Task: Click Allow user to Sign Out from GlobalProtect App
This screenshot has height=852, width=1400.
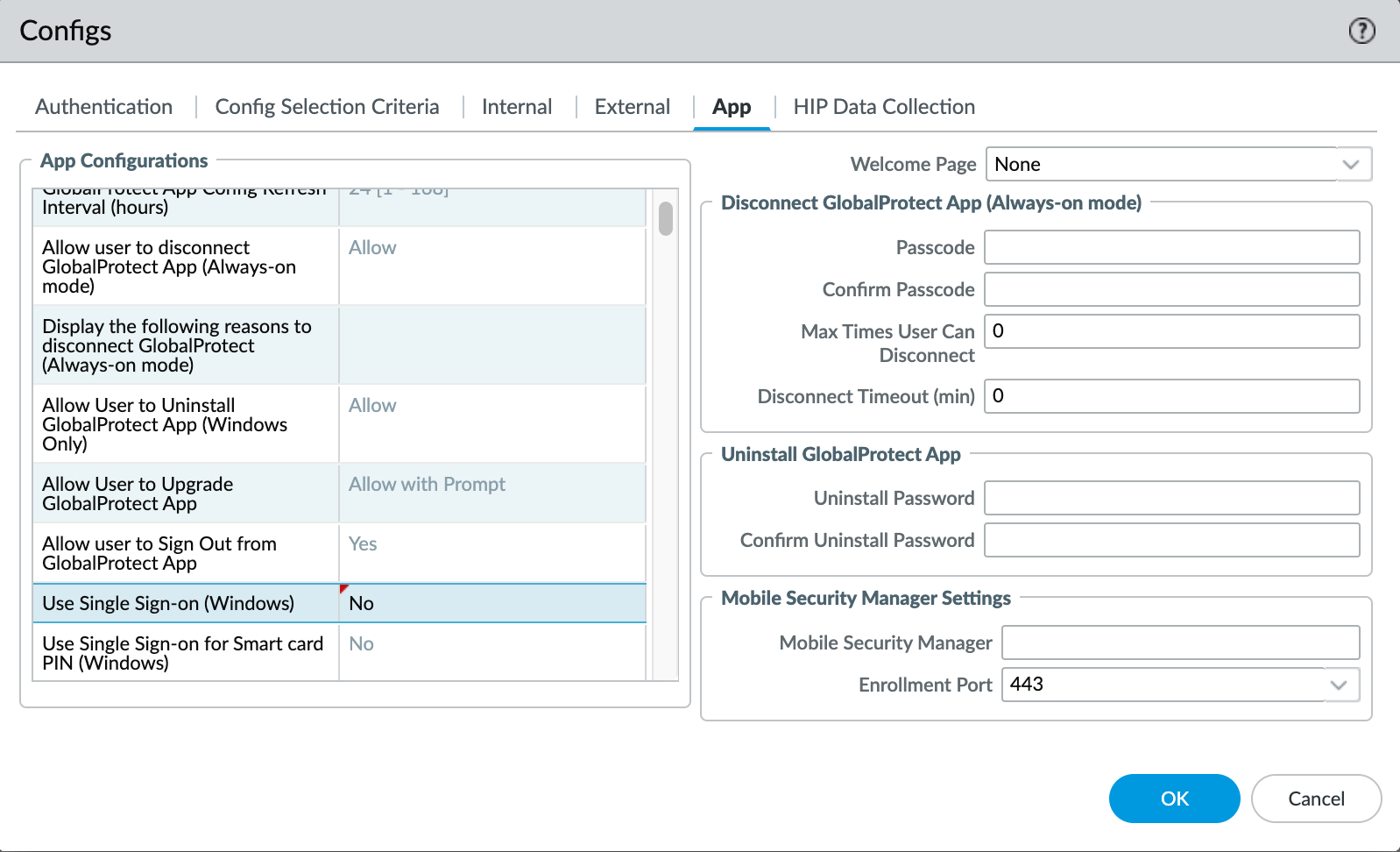Action: tap(159, 553)
